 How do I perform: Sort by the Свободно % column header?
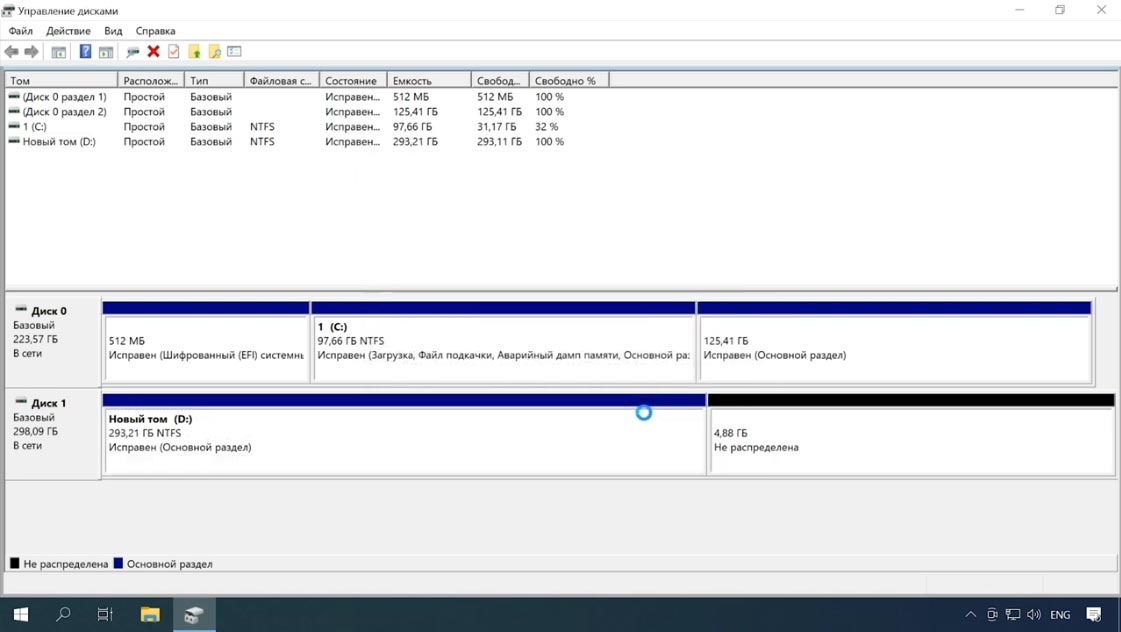pos(568,81)
